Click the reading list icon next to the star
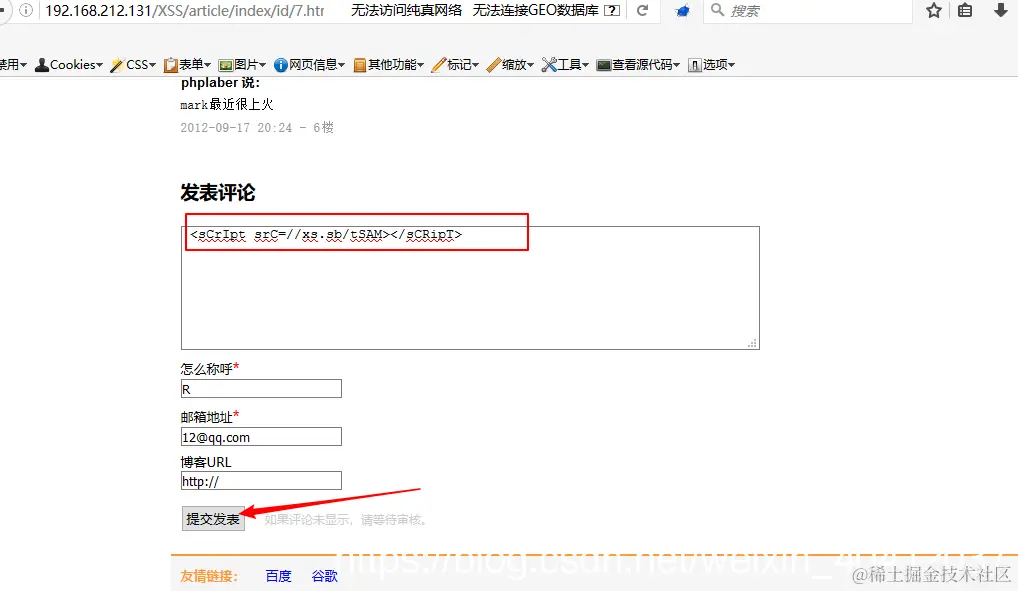1018x591 pixels. pos(963,11)
